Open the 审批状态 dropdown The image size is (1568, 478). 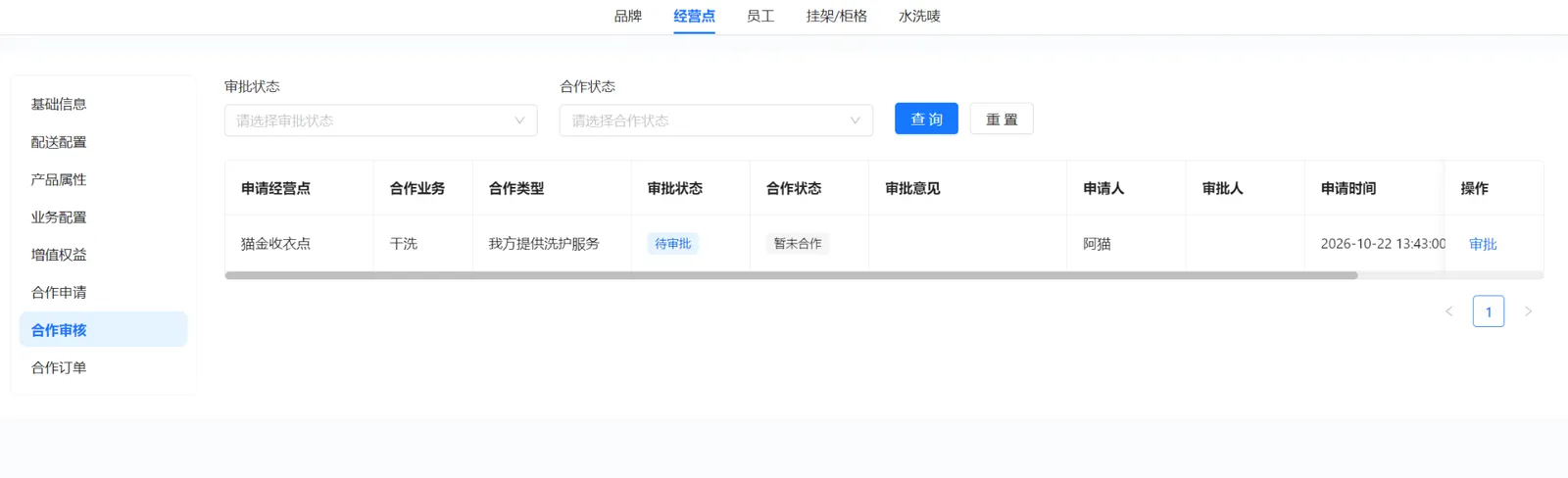click(380, 120)
